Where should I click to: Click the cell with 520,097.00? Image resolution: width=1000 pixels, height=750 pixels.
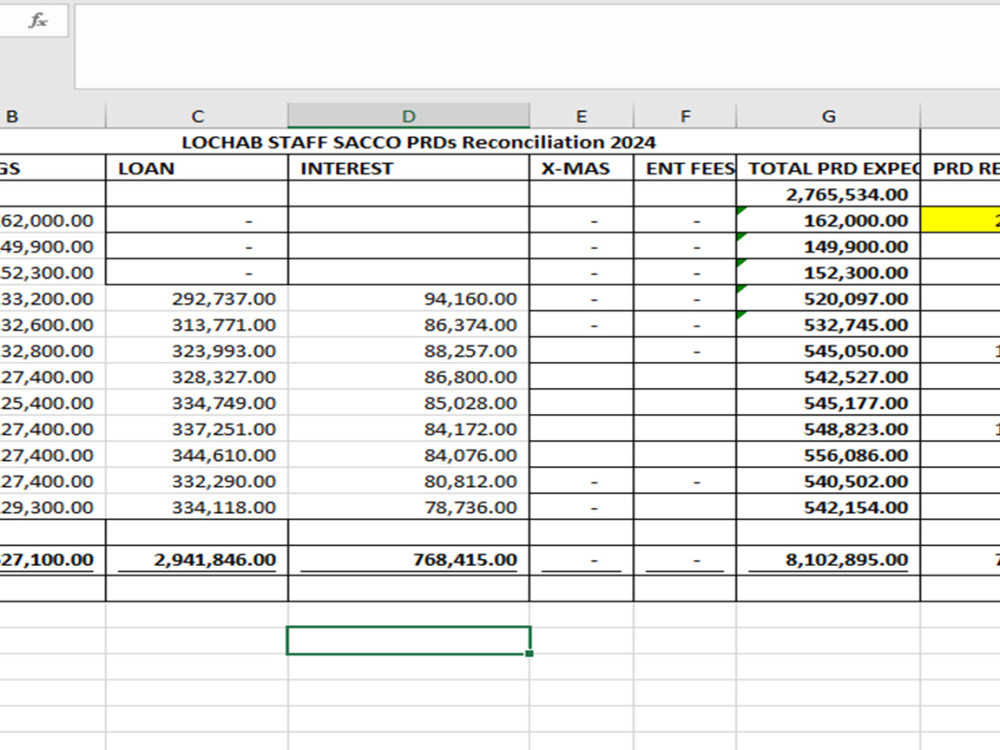click(828, 298)
